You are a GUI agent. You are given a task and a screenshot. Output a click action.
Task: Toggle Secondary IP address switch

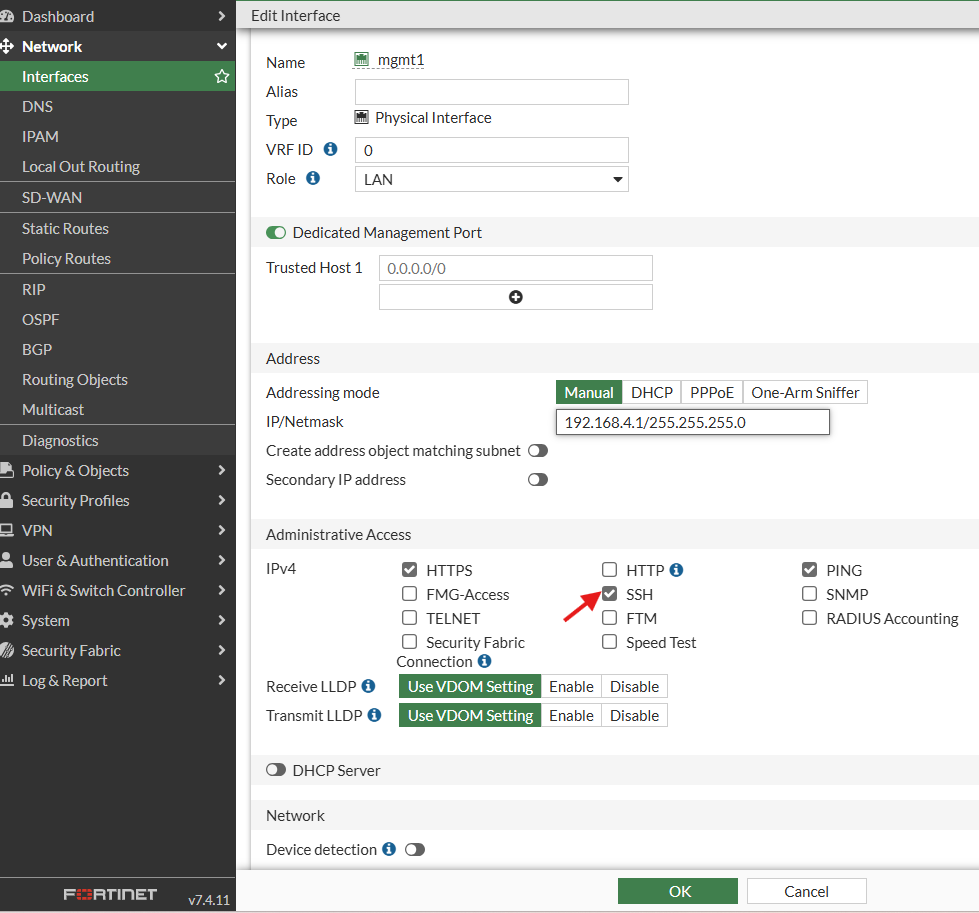tap(538, 480)
